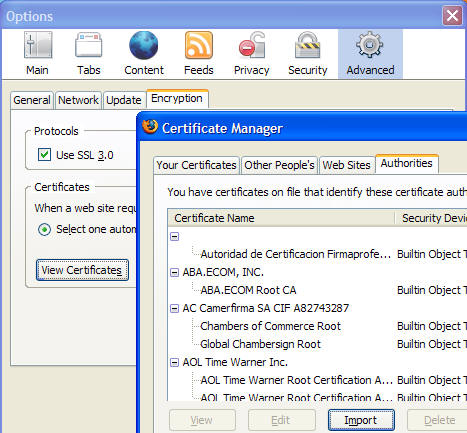Viewport: 467px width, 433px height.
Task: Sort by the Security Device column header
Action: (431, 218)
